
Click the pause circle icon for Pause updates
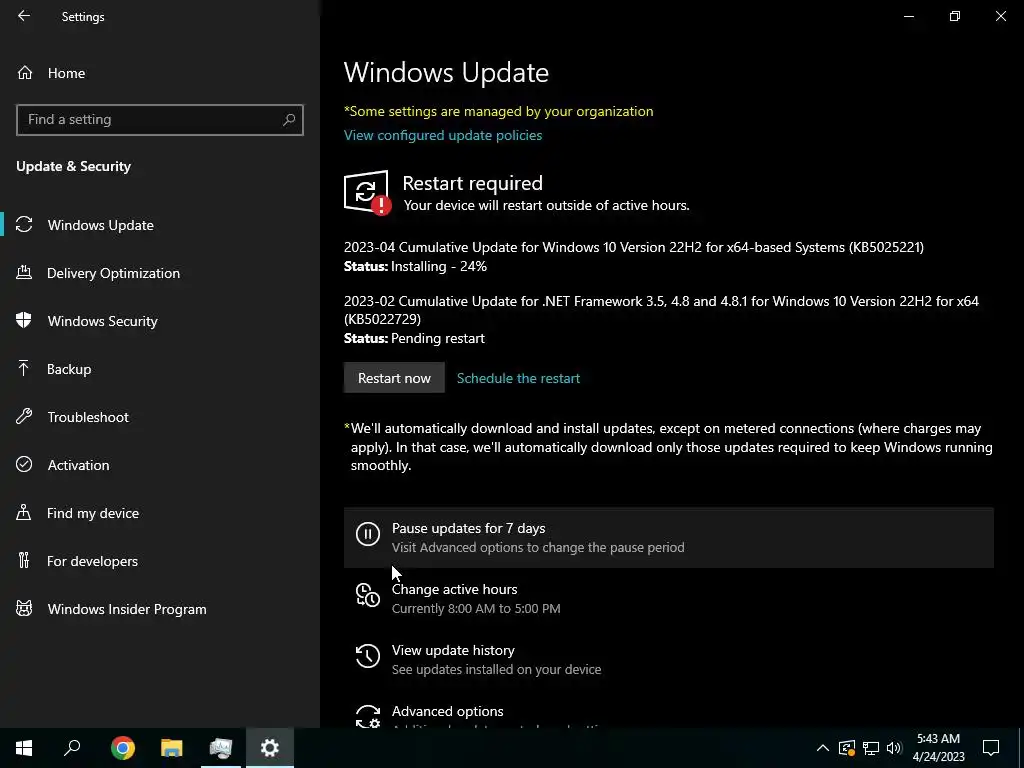click(x=368, y=534)
